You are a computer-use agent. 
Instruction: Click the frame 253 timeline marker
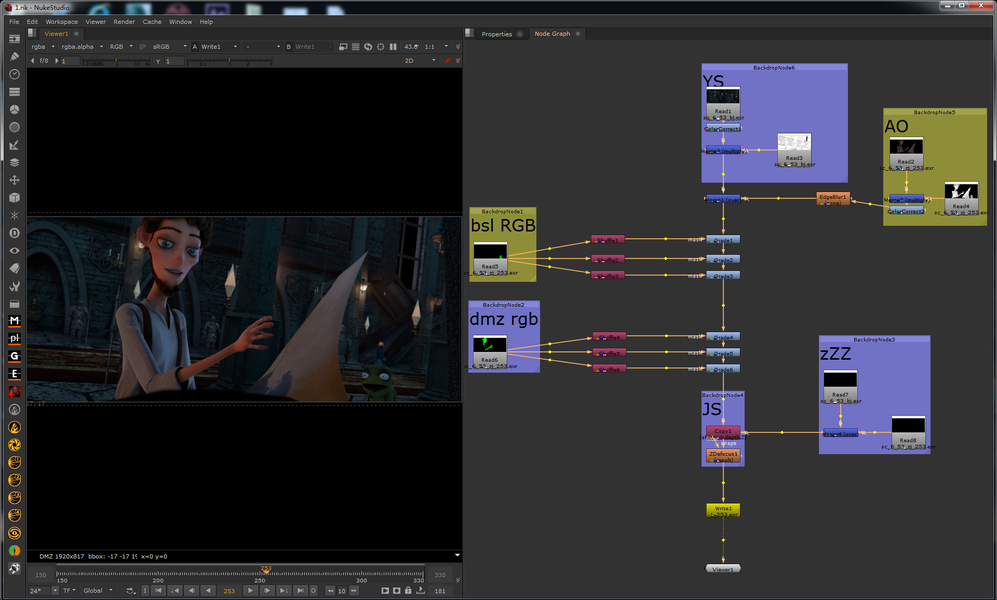266,569
